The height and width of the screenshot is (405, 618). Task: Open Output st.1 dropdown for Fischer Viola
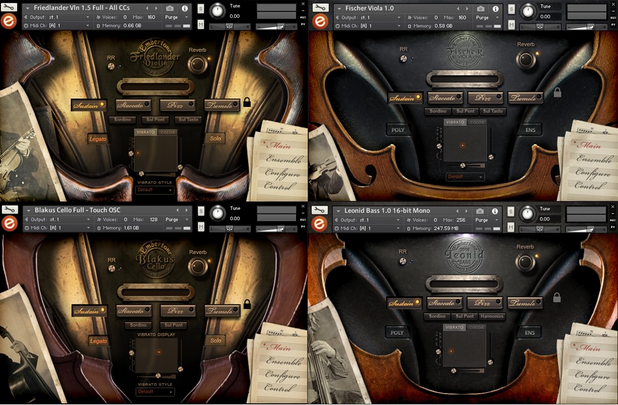pyautogui.click(x=369, y=18)
